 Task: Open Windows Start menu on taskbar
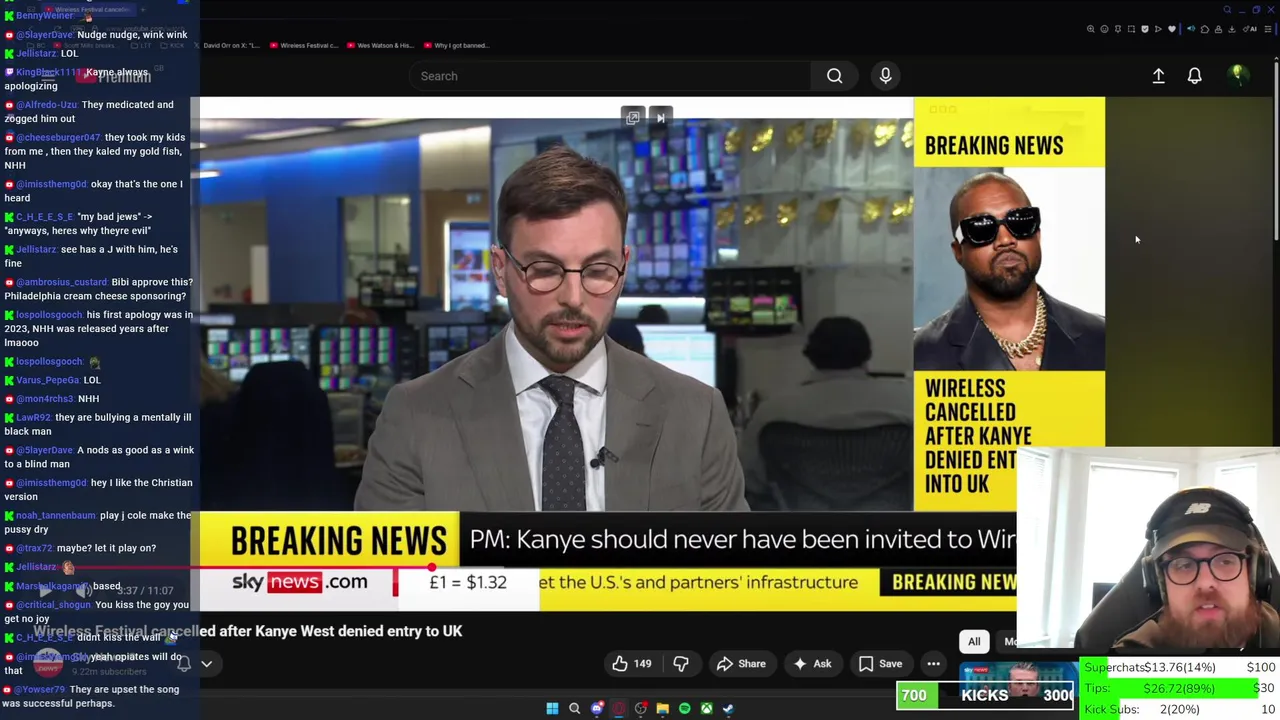pos(552,709)
